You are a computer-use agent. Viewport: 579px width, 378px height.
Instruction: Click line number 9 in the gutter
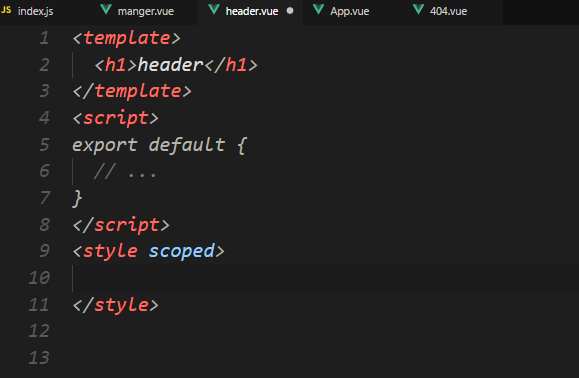click(x=44, y=251)
